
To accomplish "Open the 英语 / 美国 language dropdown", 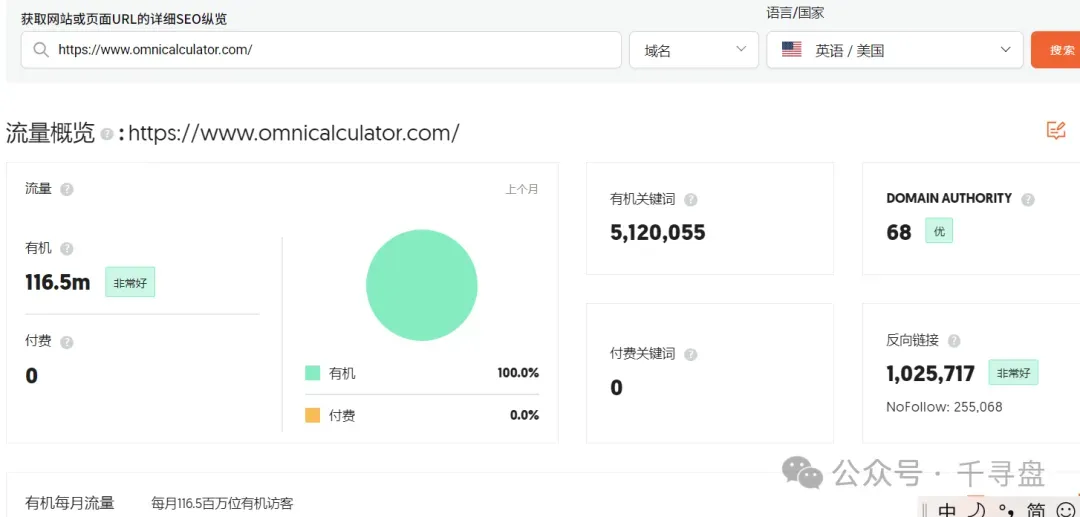I will 895,50.
